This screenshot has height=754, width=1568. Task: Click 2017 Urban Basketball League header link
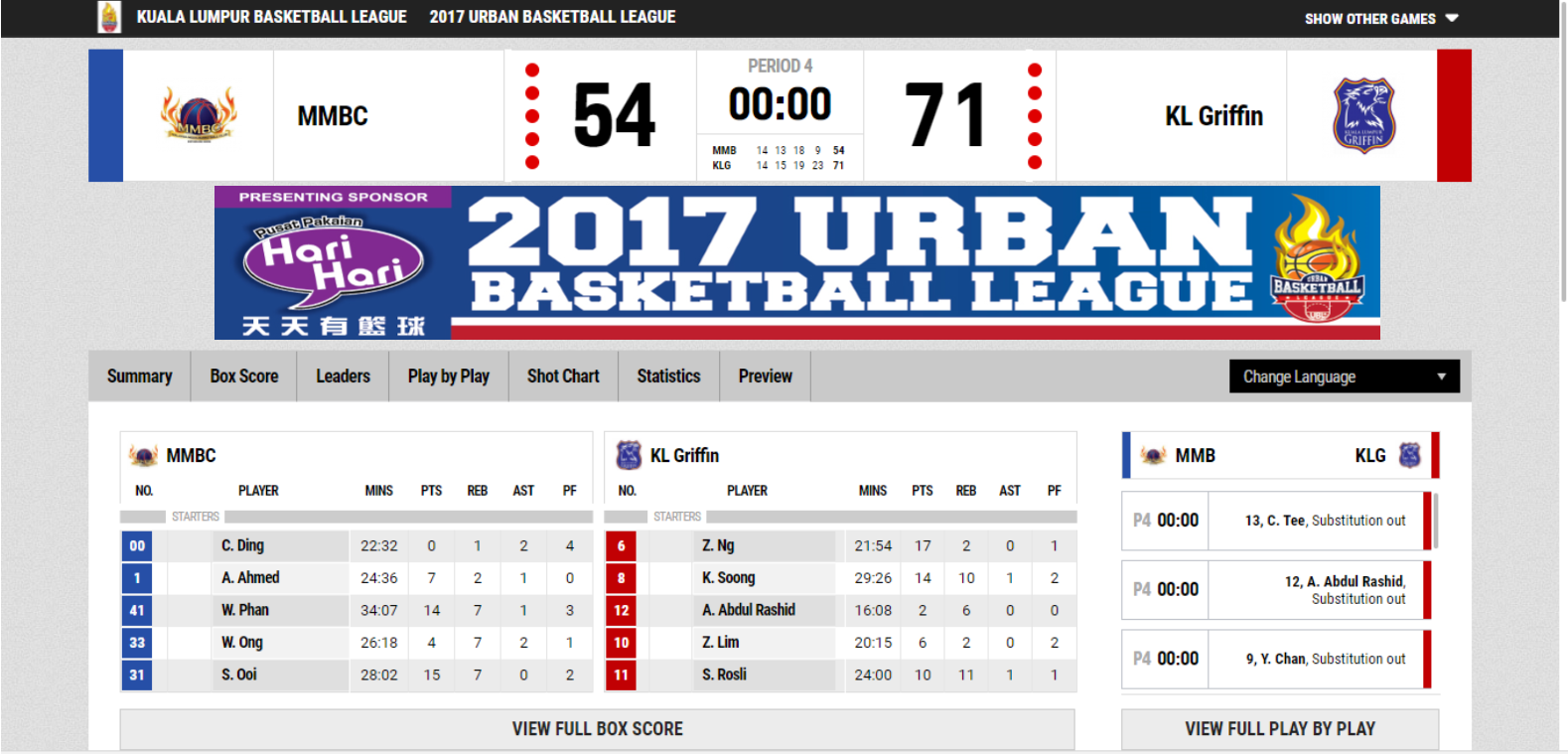click(x=552, y=17)
